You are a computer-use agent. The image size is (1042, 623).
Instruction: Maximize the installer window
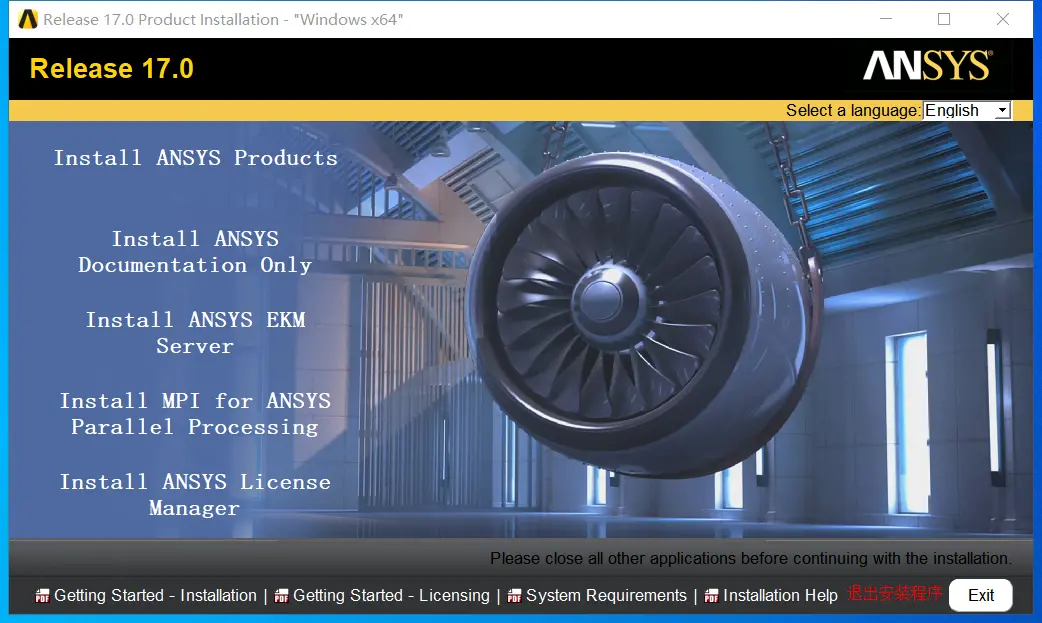[x=944, y=19]
